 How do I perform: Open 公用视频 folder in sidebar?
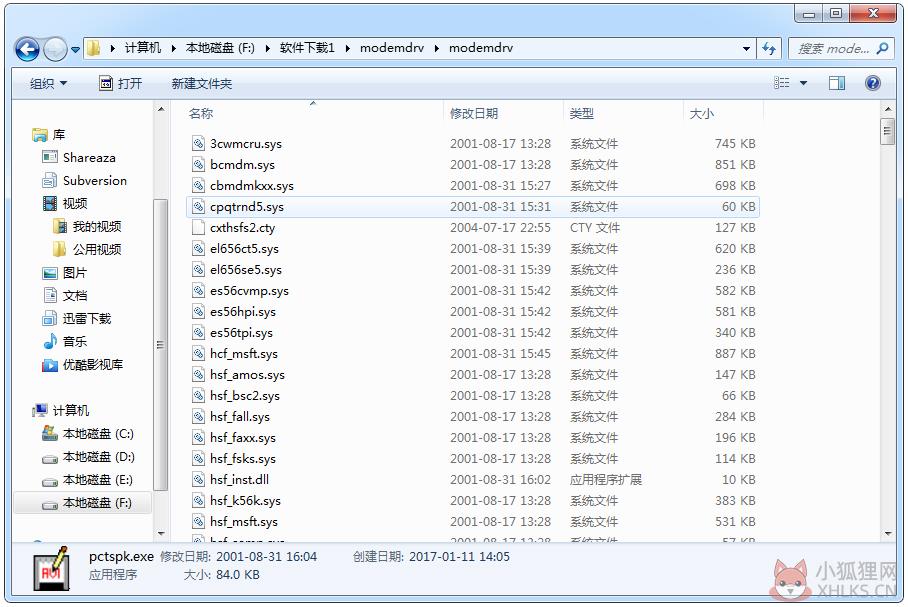pyautogui.click(x=97, y=250)
